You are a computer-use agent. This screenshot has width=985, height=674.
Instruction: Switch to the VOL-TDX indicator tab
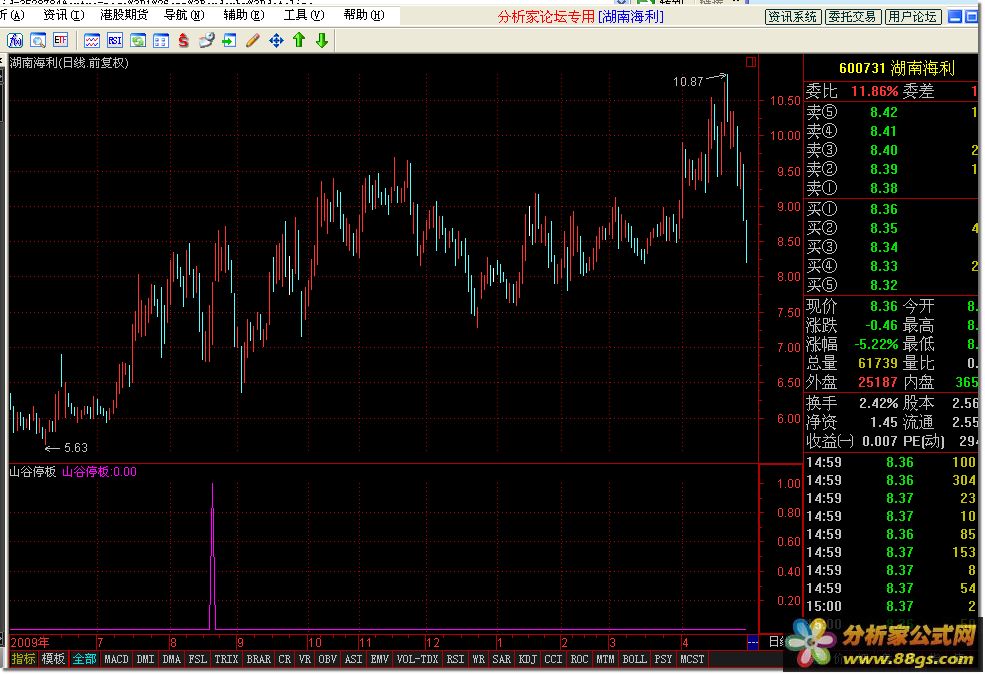point(418,659)
